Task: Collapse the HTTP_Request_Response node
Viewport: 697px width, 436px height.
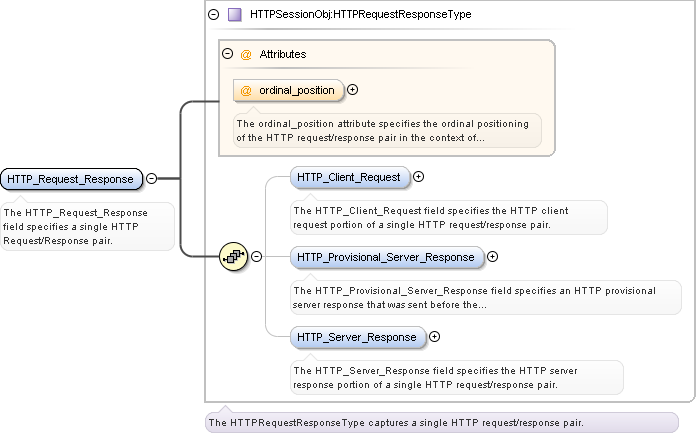Action: (x=151, y=179)
